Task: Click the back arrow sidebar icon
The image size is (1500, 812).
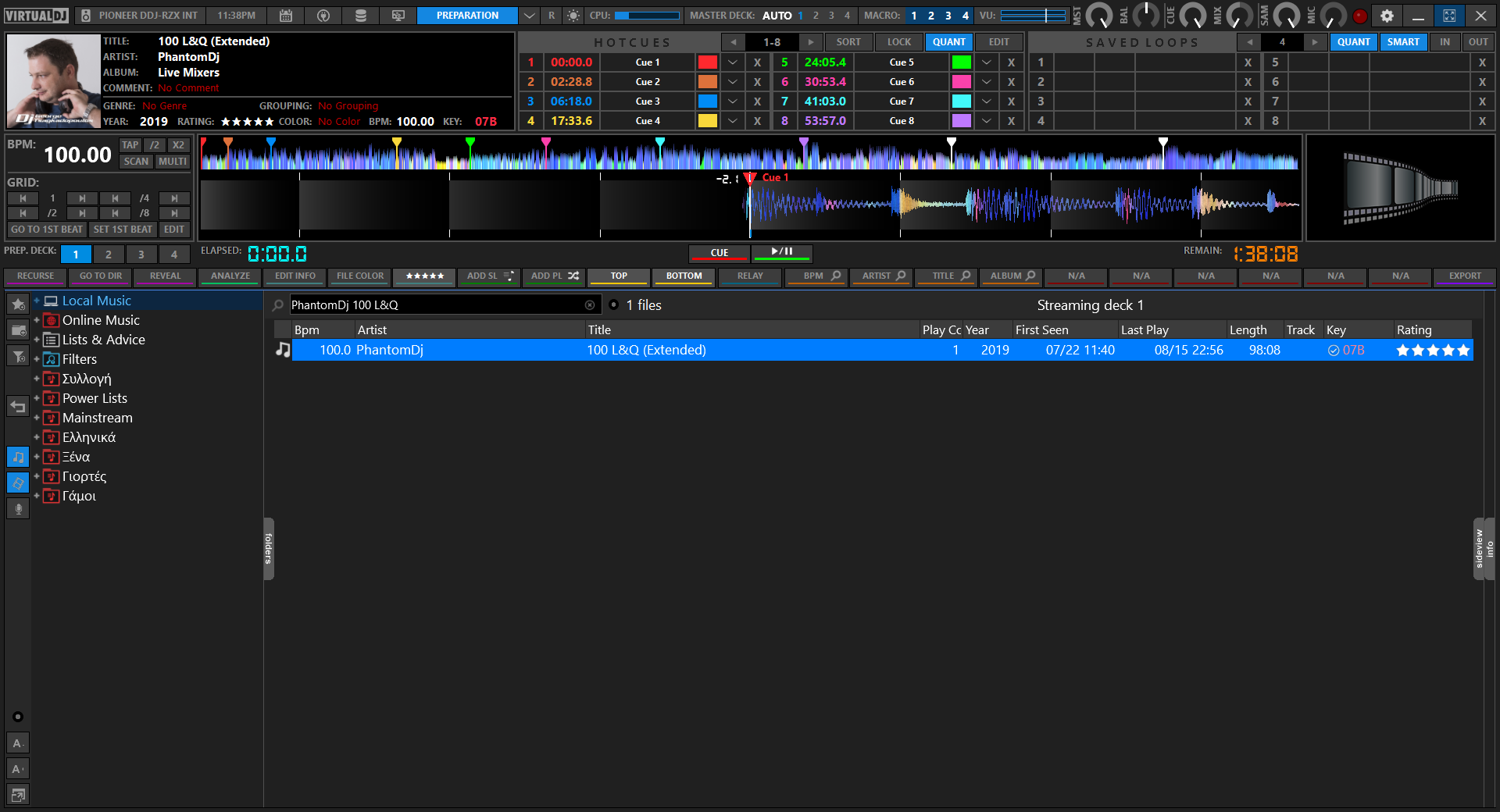Action: (18, 406)
